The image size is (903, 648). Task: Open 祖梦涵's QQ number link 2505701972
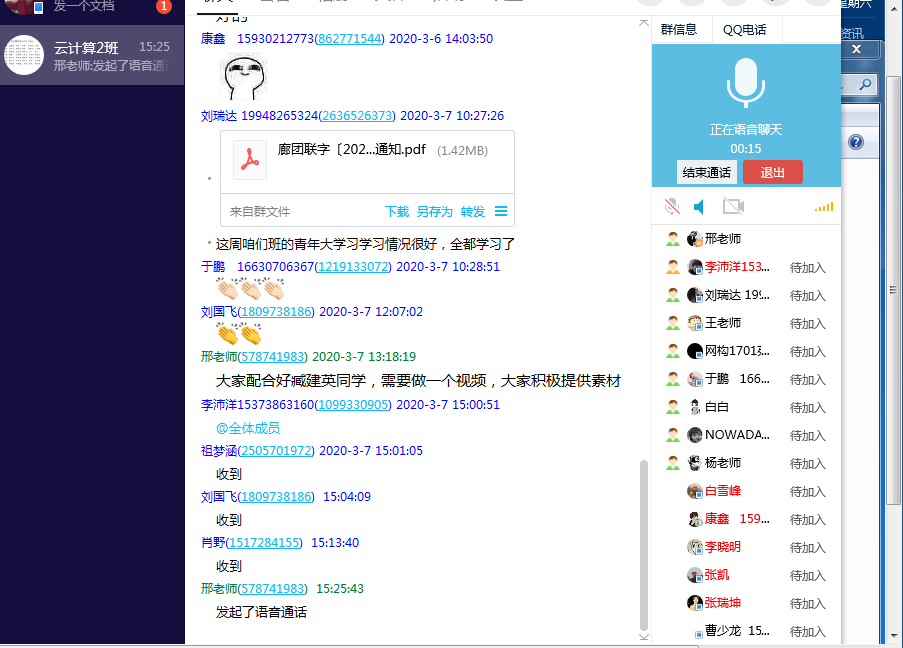click(276, 450)
